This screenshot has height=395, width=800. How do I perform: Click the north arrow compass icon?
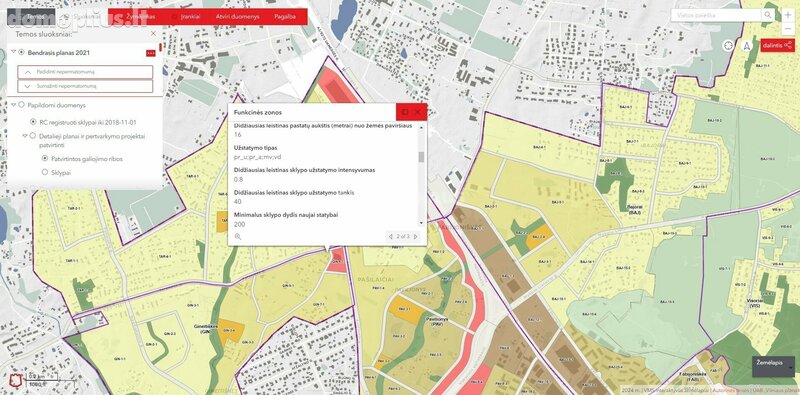click(x=746, y=45)
